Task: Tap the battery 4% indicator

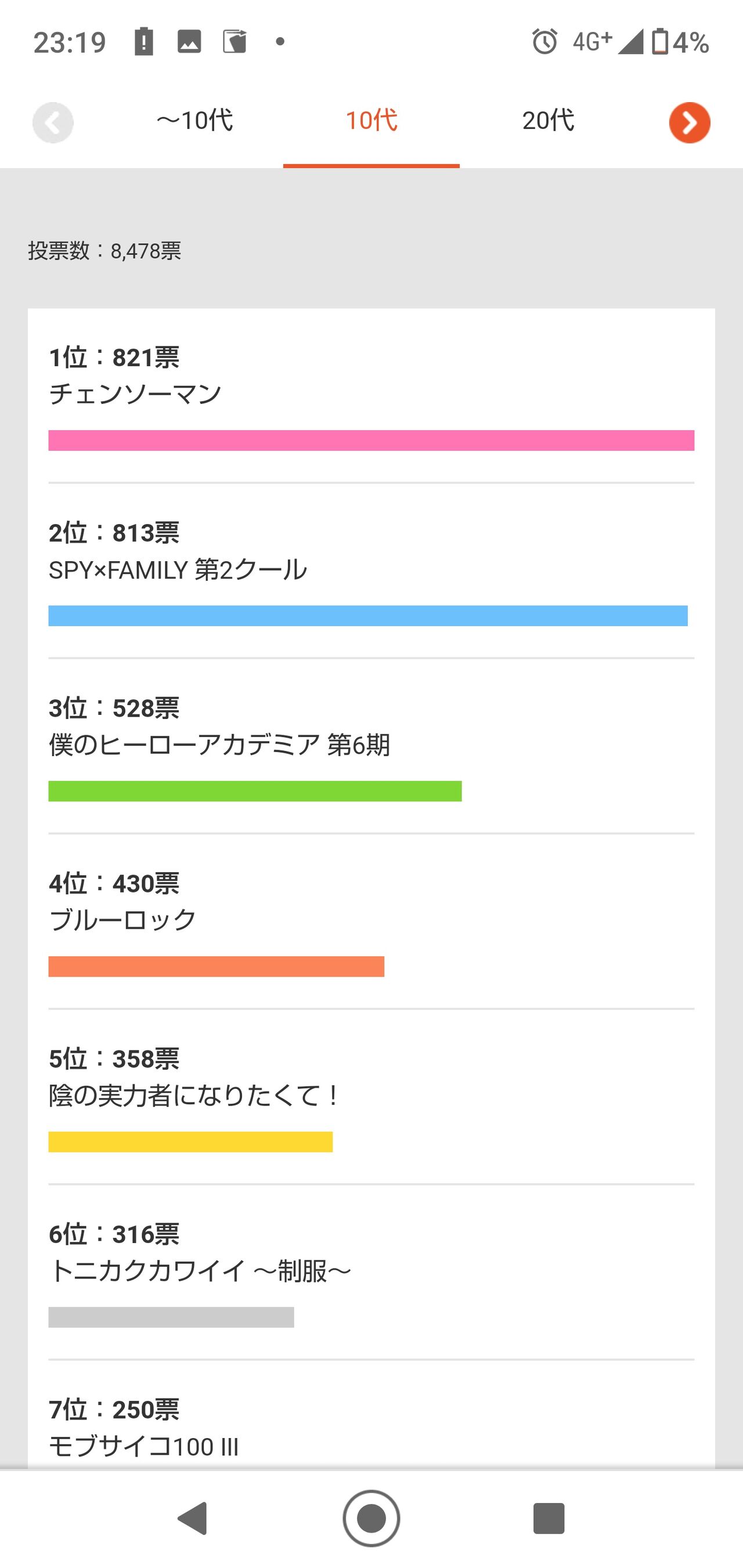Action: pyautogui.click(x=680, y=42)
